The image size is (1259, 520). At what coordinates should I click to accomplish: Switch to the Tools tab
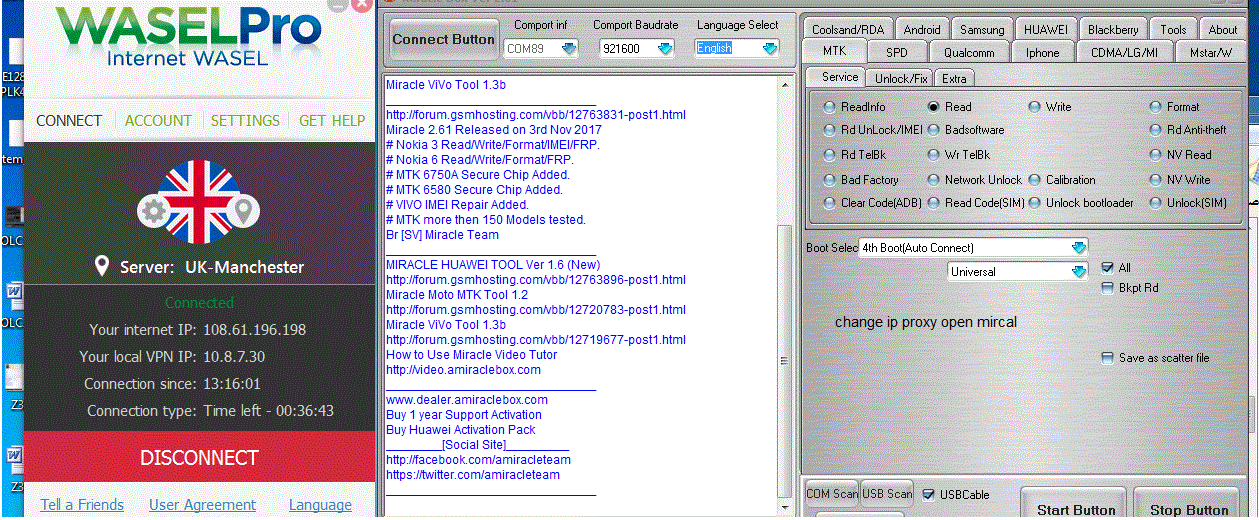1173,30
